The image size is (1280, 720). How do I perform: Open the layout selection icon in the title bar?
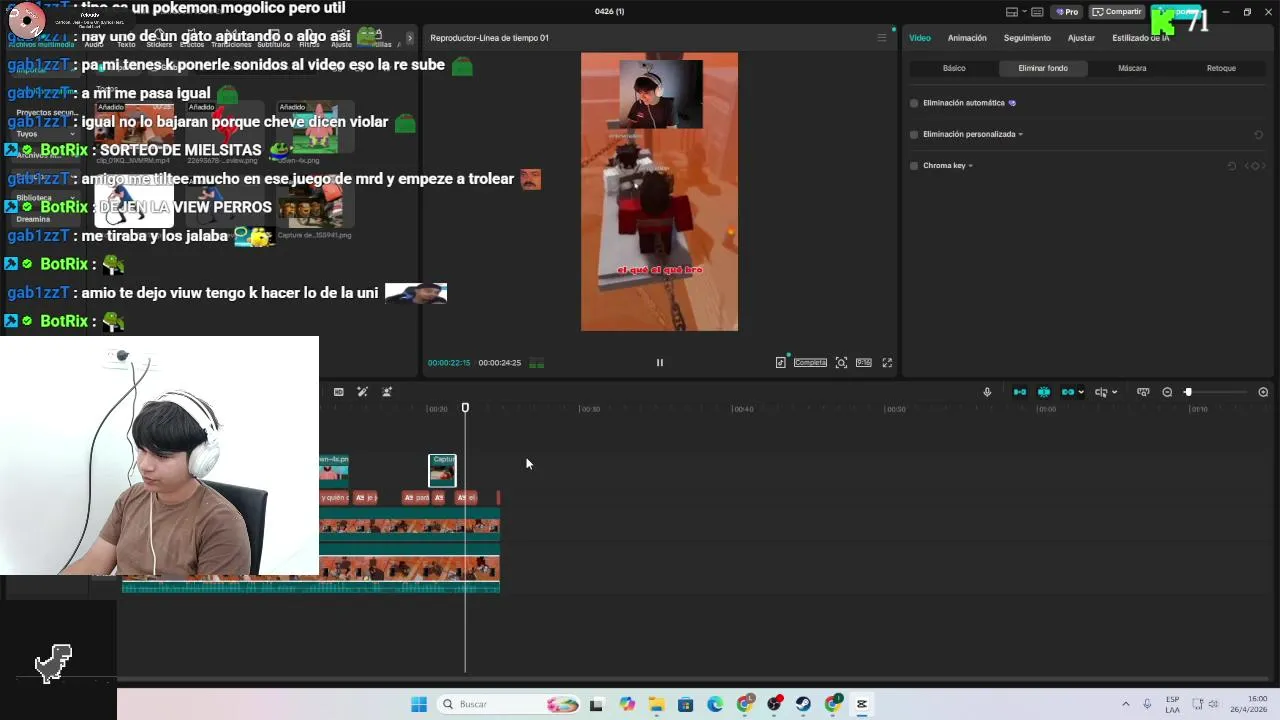pyautogui.click(x=1012, y=12)
